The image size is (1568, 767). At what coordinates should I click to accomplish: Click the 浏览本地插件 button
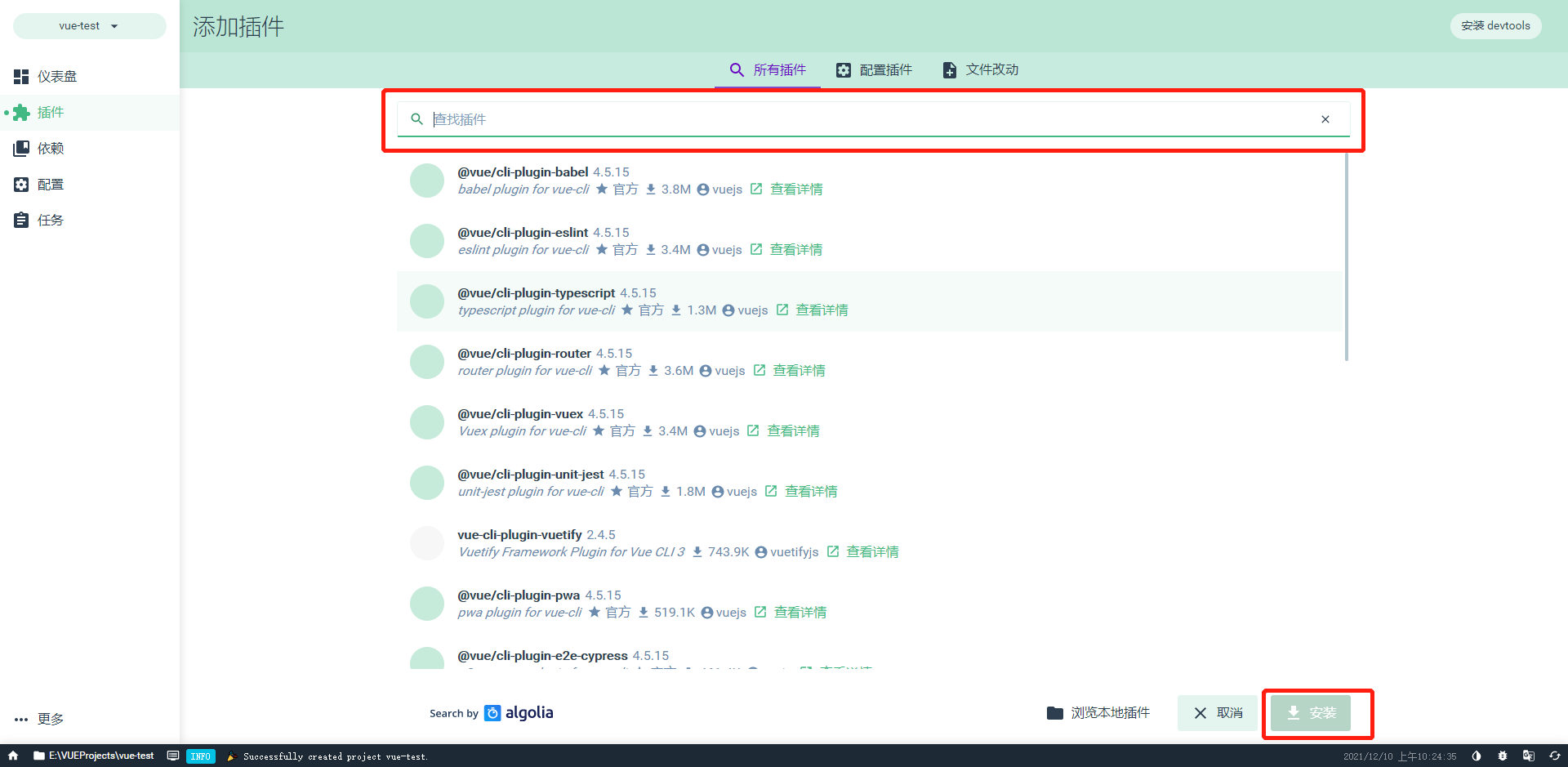click(1098, 713)
